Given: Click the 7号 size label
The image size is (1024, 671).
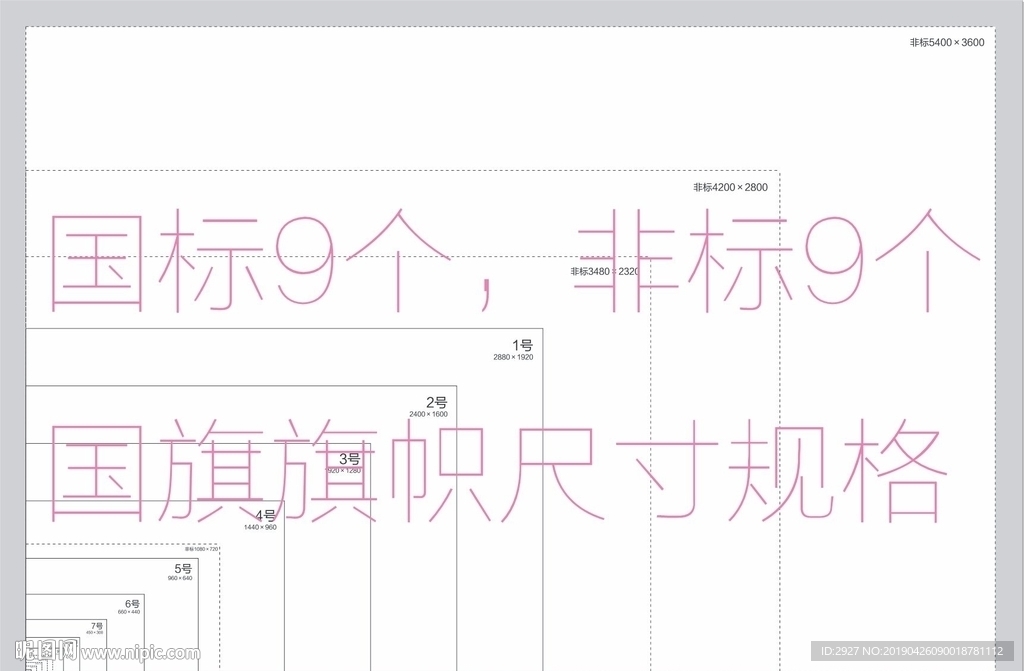Looking at the screenshot, I should 97,626.
